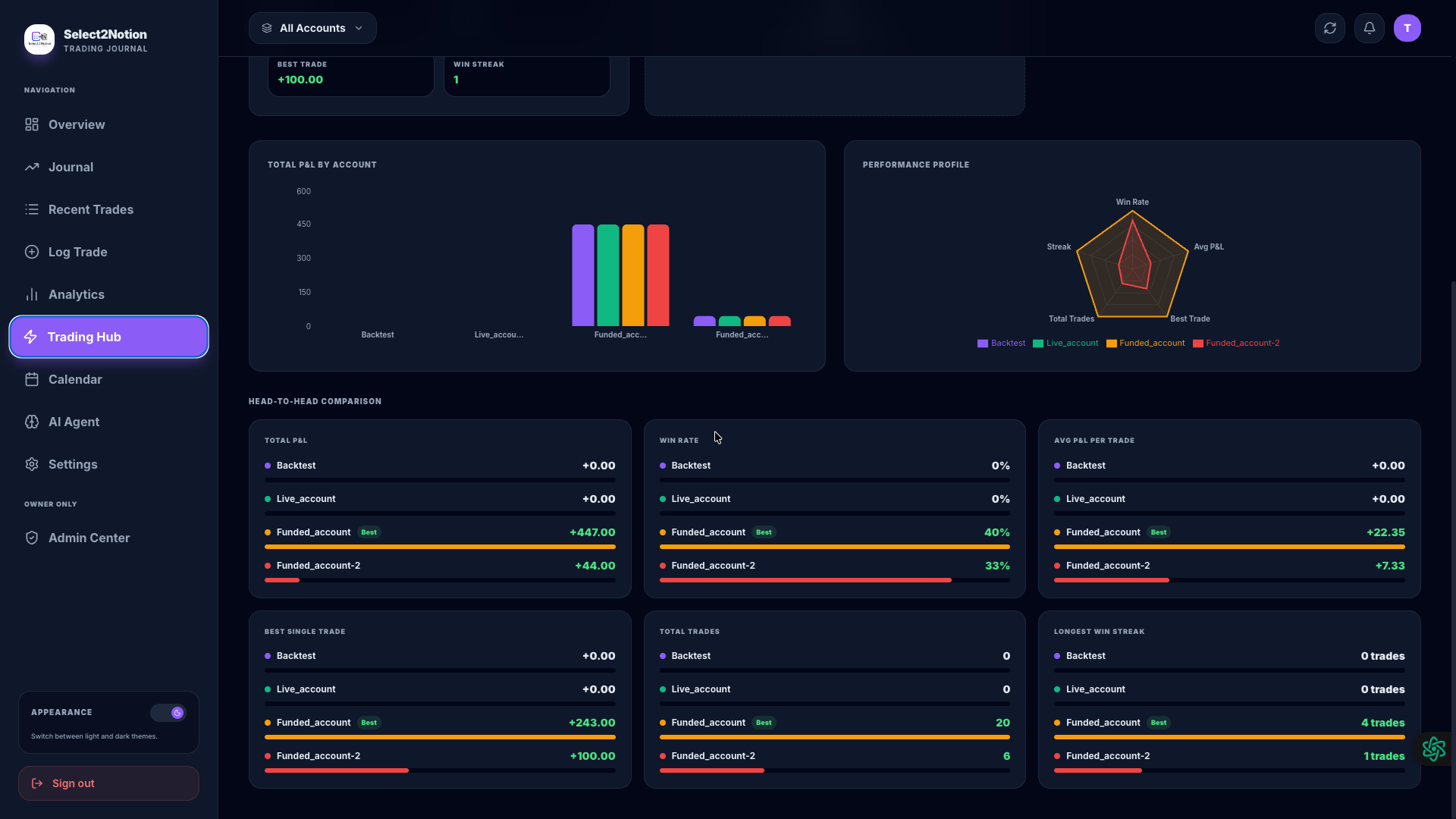The image size is (1456, 819).
Task: Click the Journal trend-line icon
Action: tap(32, 167)
